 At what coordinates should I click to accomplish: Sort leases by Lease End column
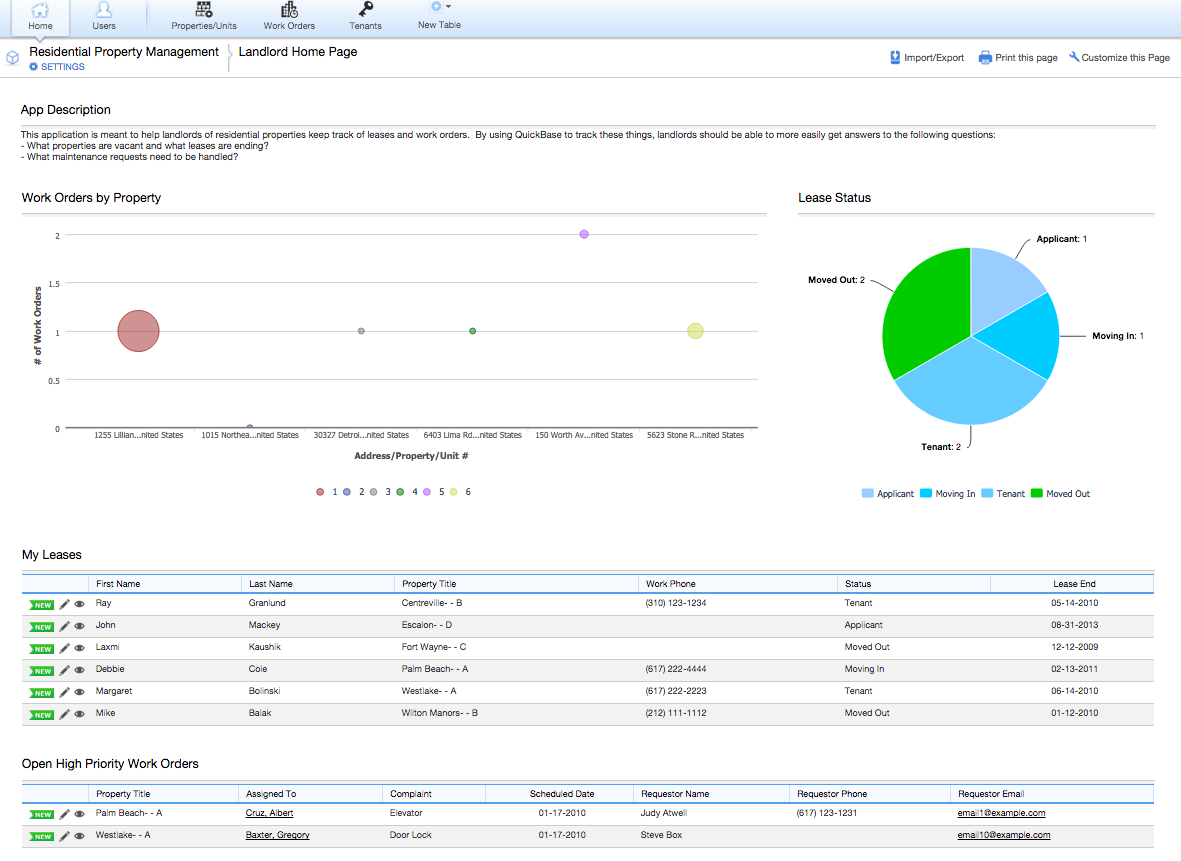coord(1074,584)
